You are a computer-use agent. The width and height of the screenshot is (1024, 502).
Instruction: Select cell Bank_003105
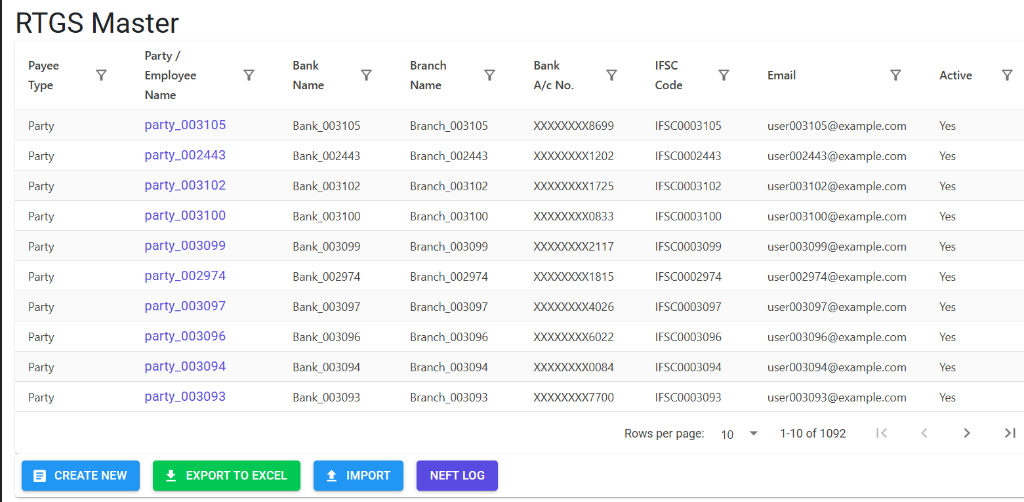coord(327,126)
